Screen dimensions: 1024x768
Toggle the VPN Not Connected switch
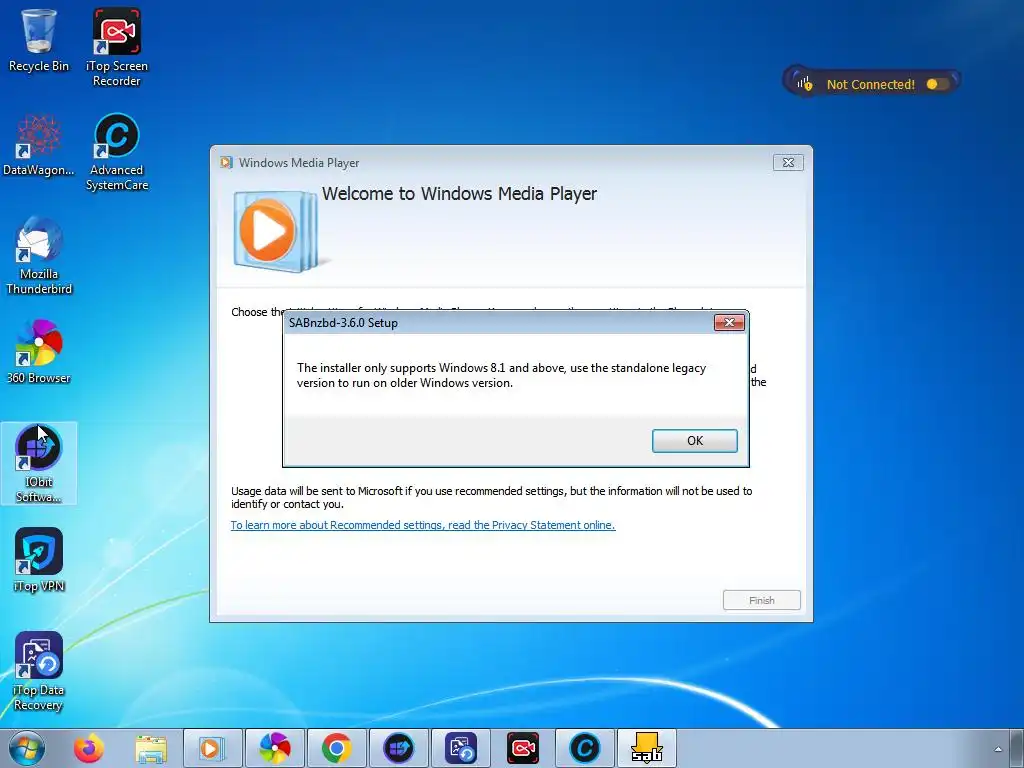pyautogui.click(x=937, y=84)
